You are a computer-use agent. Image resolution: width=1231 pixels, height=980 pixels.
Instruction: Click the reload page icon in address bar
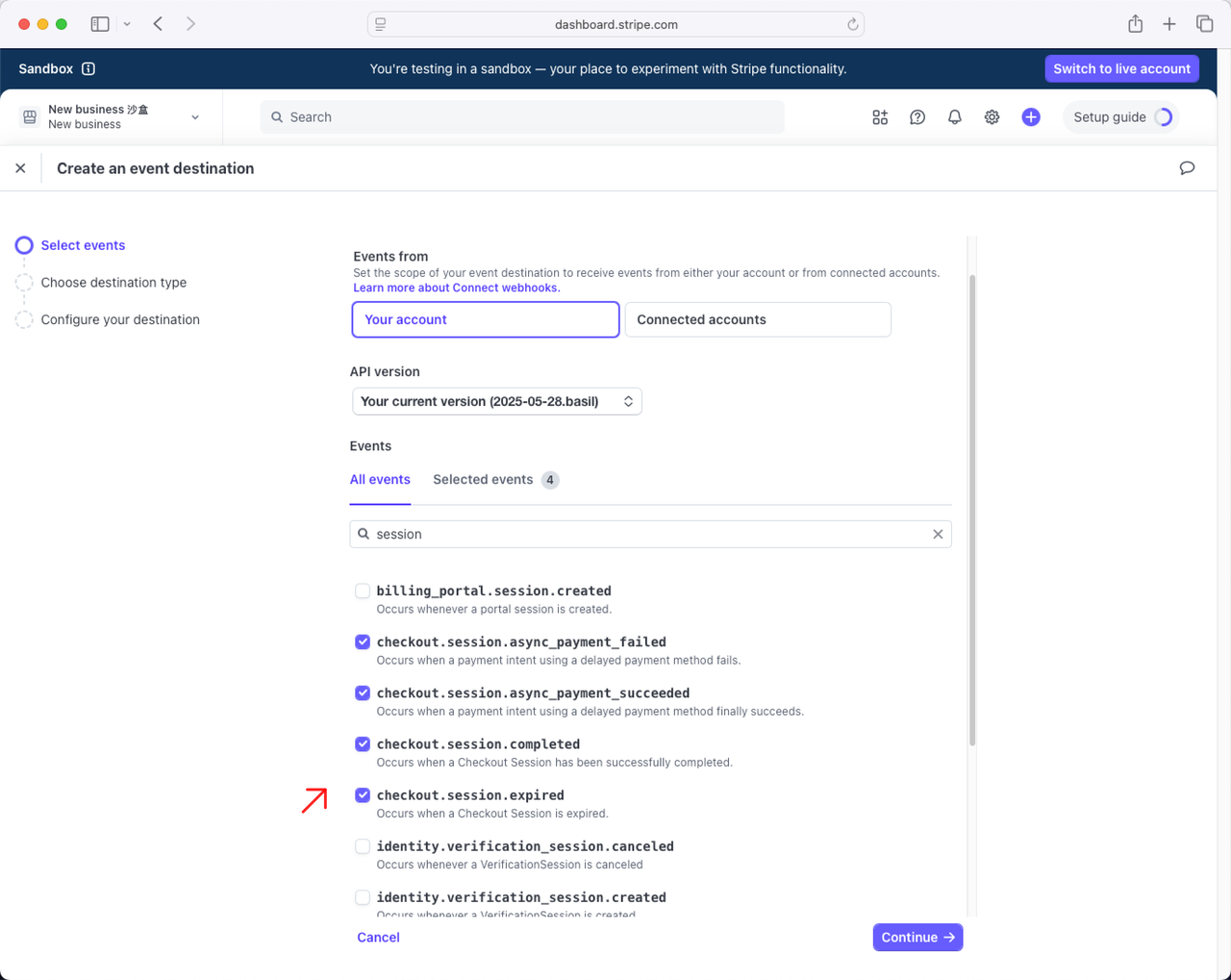click(x=852, y=24)
